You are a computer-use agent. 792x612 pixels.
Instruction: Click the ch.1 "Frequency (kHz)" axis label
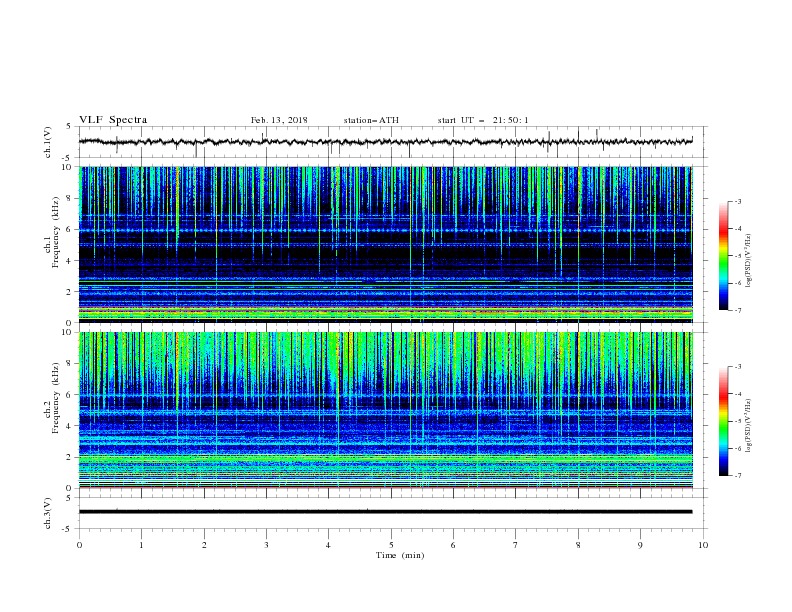click(x=55, y=232)
